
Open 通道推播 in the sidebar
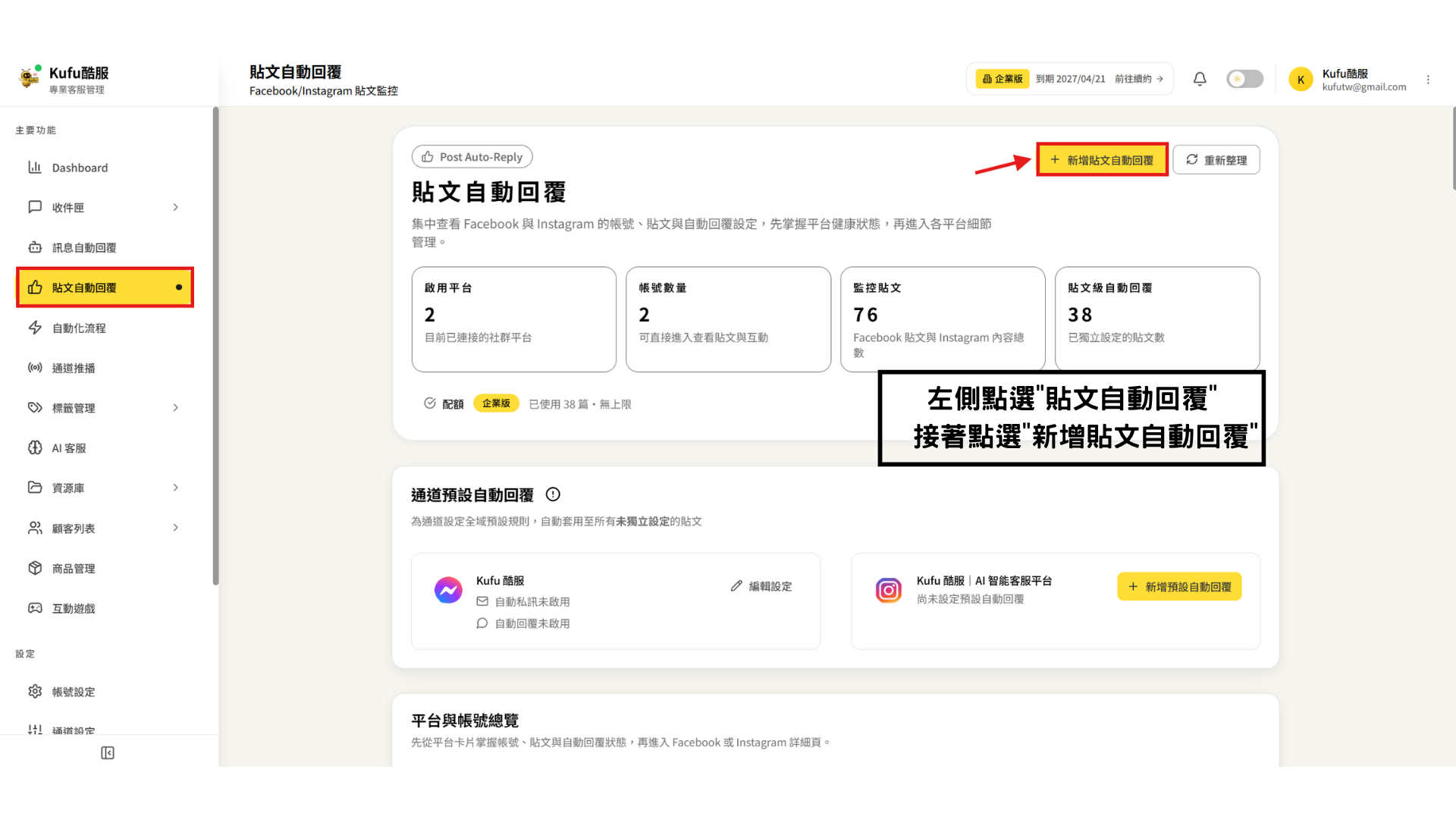105,368
